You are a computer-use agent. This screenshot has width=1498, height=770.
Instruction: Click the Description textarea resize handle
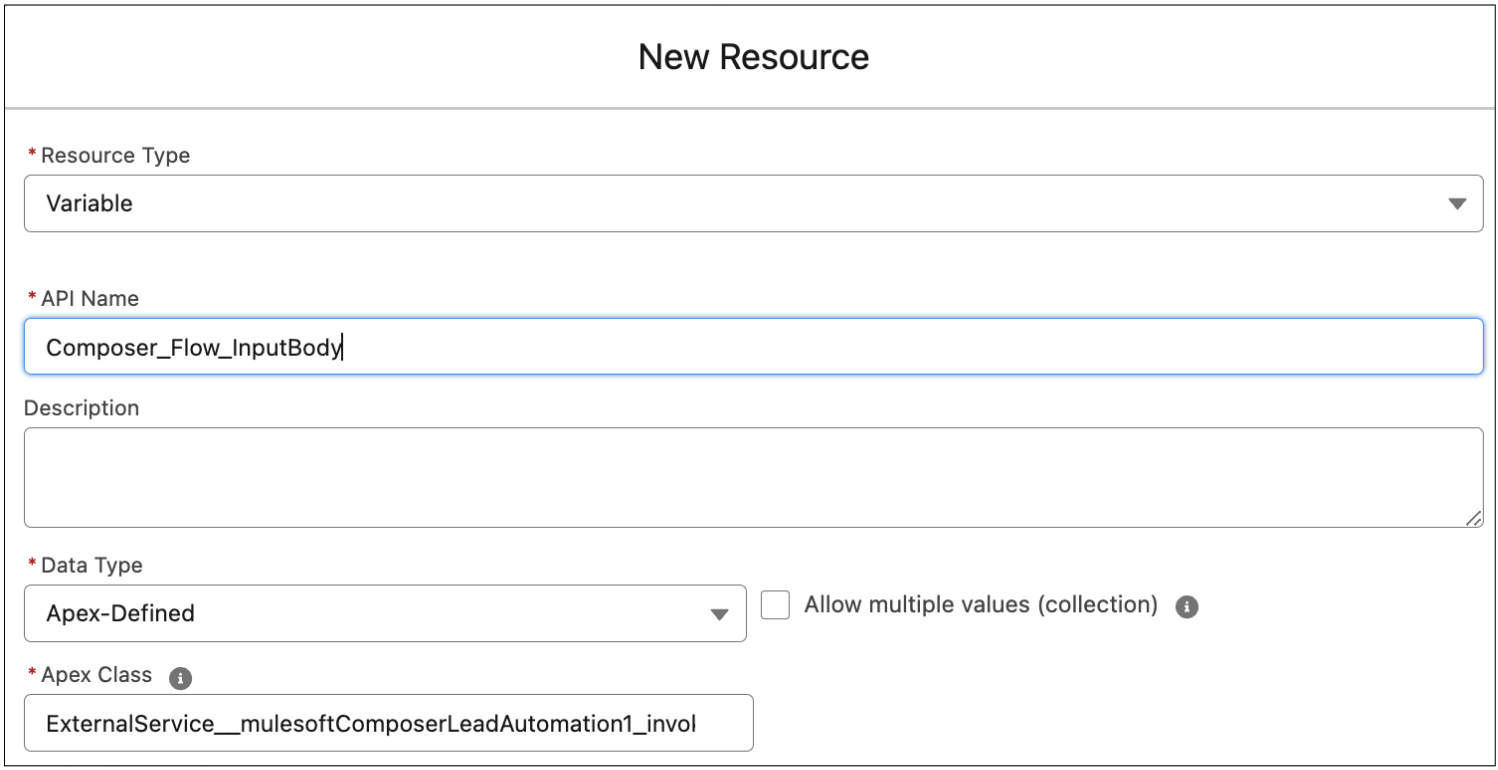tap(1473, 518)
